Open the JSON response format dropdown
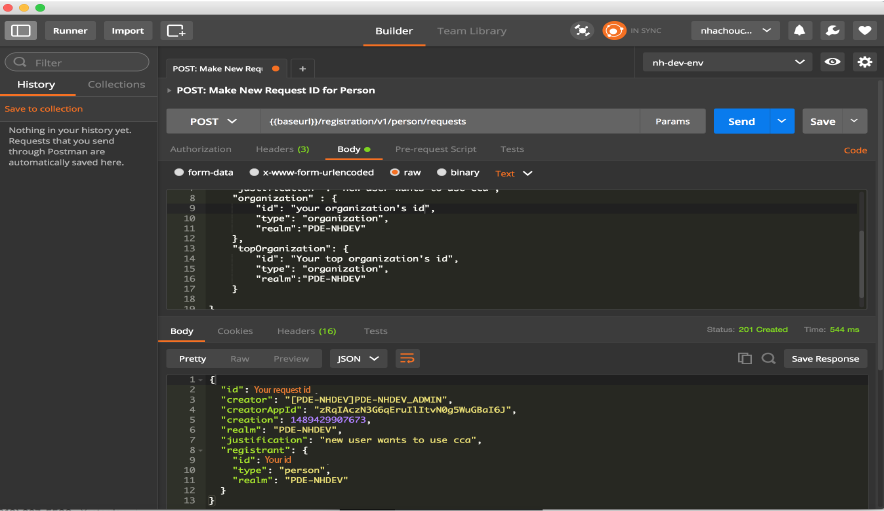The height and width of the screenshot is (511, 884). (x=358, y=358)
